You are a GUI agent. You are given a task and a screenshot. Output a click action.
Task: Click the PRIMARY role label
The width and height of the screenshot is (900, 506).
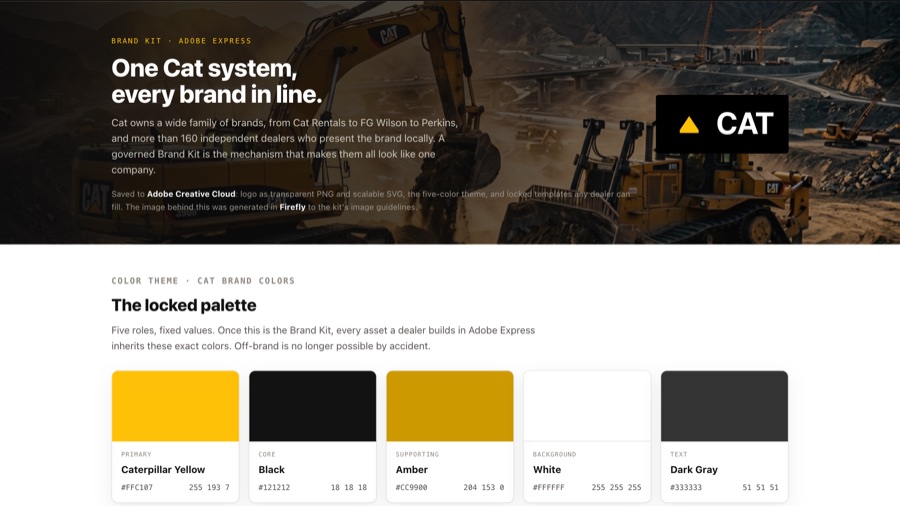(x=136, y=454)
